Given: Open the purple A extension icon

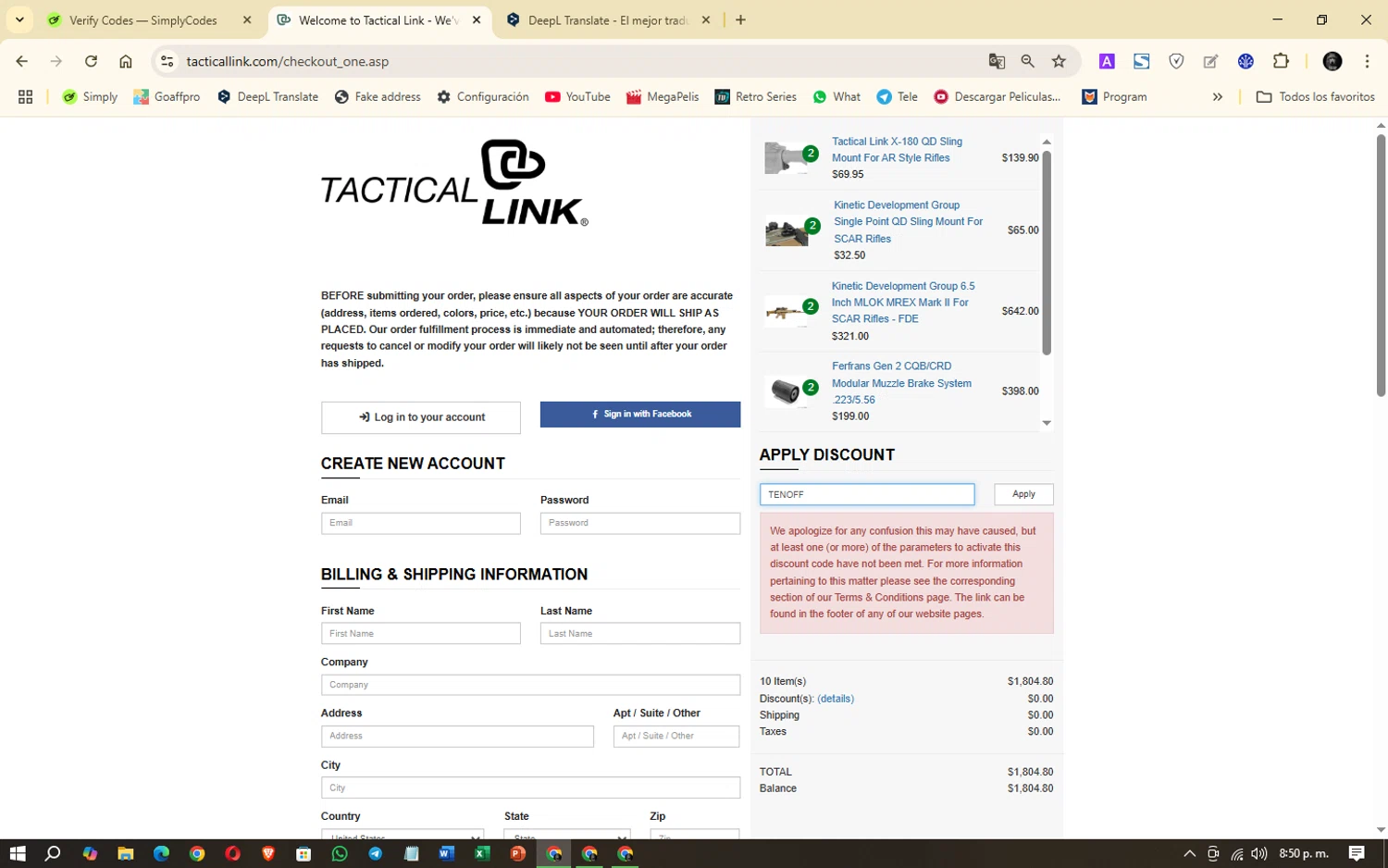Looking at the screenshot, I should 1107,61.
